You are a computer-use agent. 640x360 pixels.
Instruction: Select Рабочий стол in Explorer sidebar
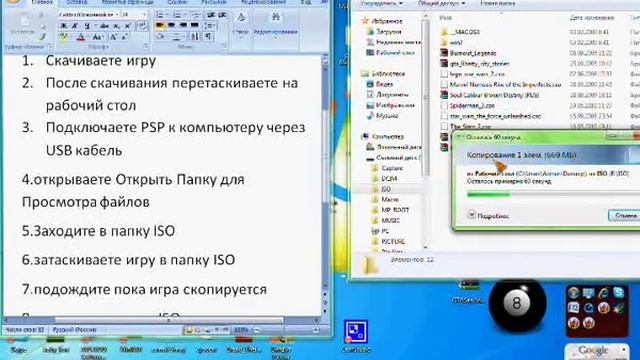(390, 53)
